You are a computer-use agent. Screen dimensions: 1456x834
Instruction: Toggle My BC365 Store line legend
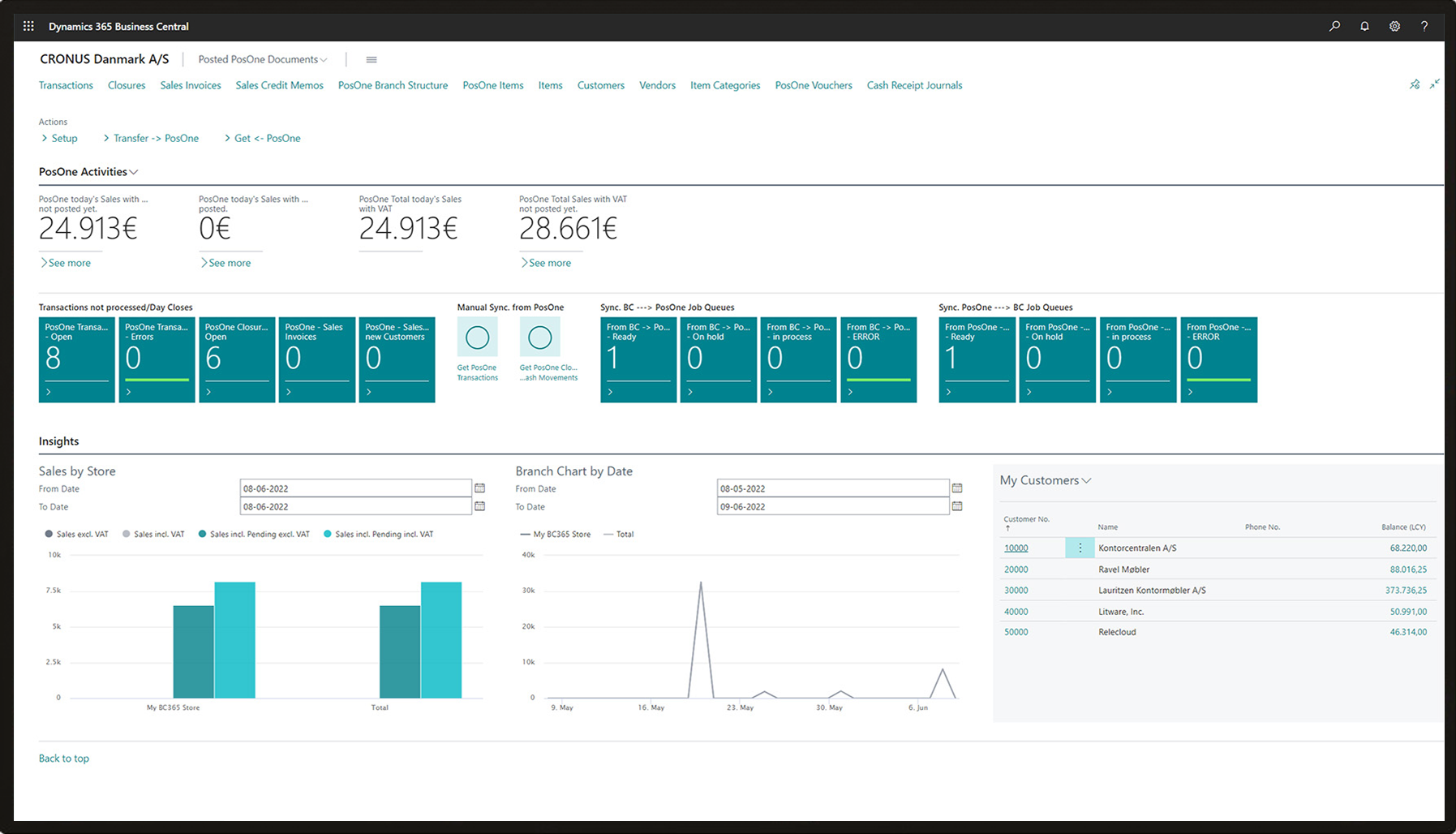pos(556,534)
